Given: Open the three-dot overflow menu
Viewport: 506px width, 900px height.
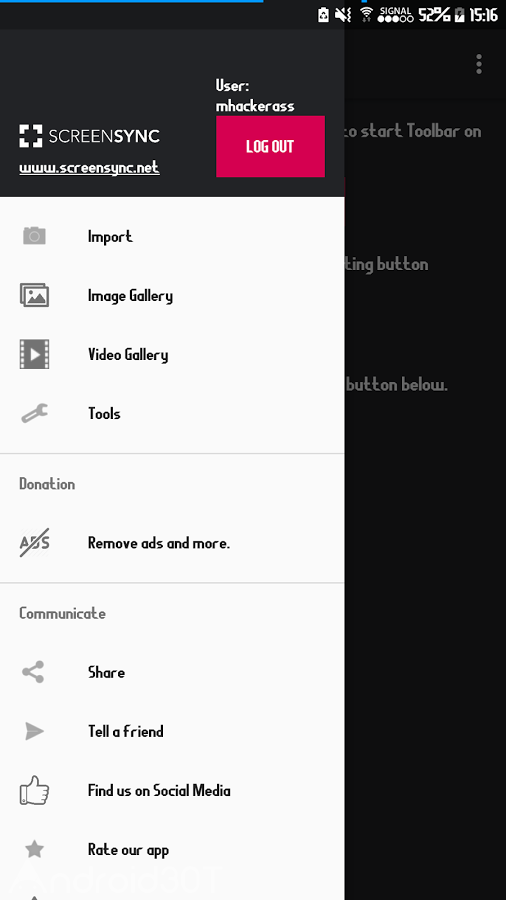Looking at the screenshot, I should coord(479,64).
